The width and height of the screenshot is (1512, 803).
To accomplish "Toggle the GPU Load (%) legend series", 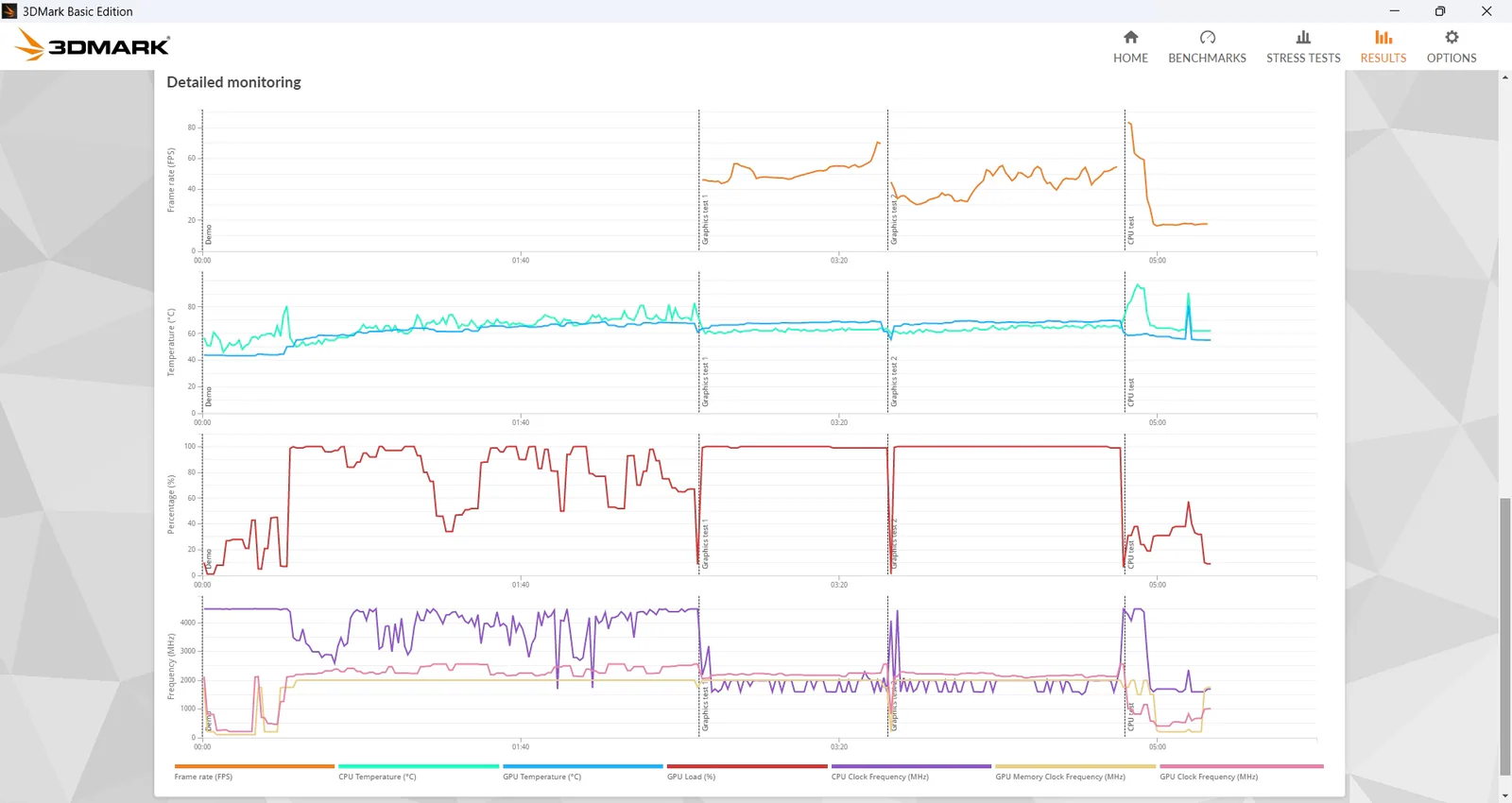I will (x=747, y=772).
